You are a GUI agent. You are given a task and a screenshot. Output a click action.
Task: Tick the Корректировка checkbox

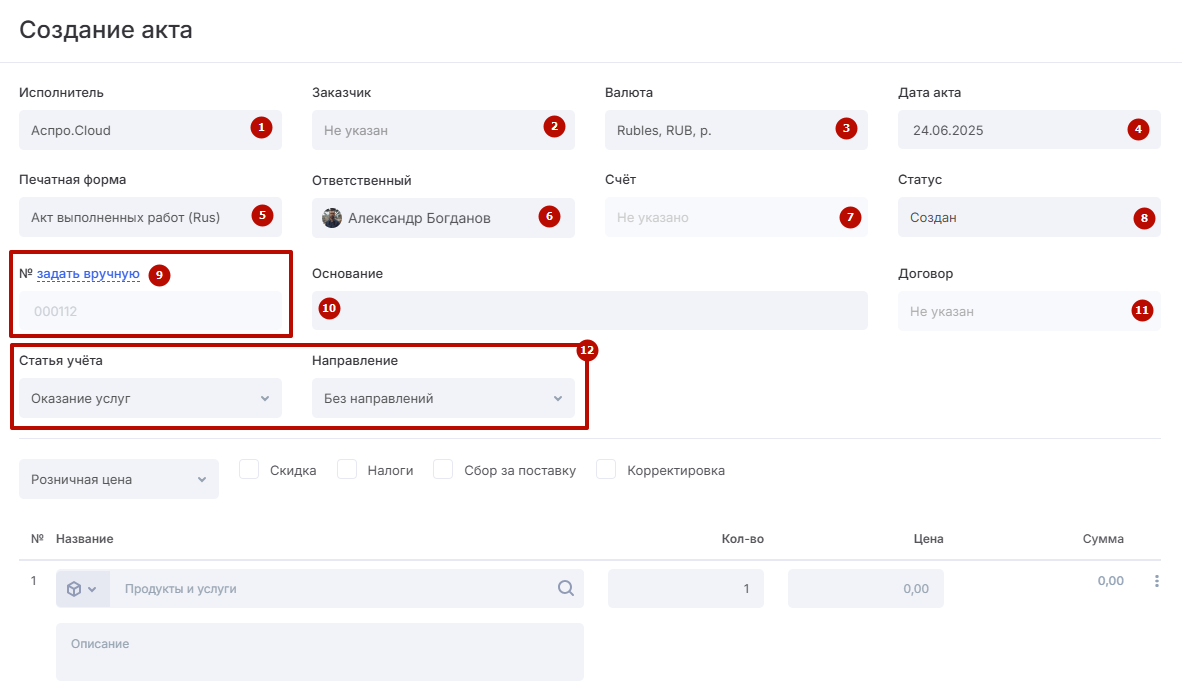pyautogui.click(x=606, y=470)
